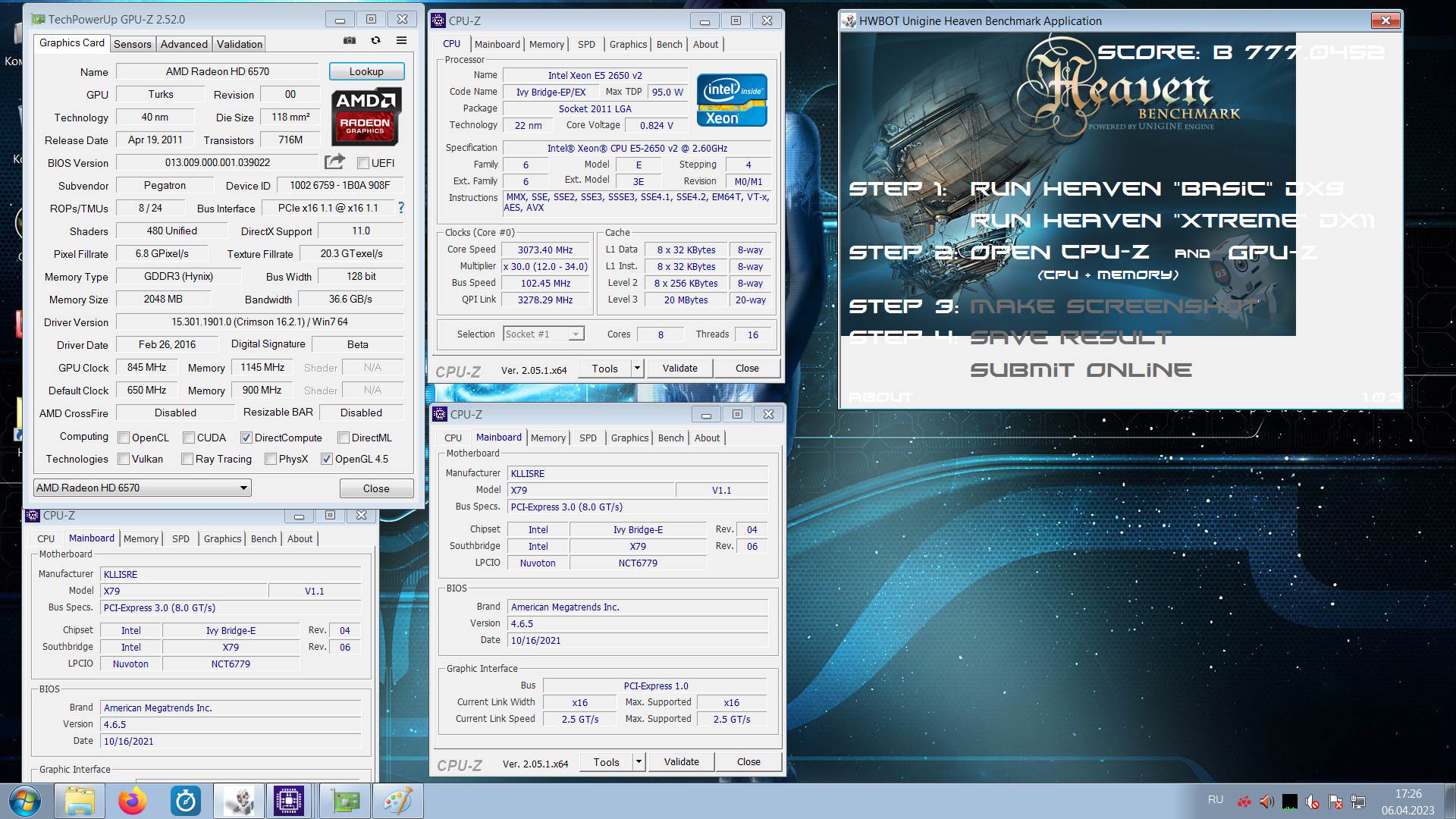Toggle the DirectCompute checkbox
1456x819 pixels.
pos(246,438)
